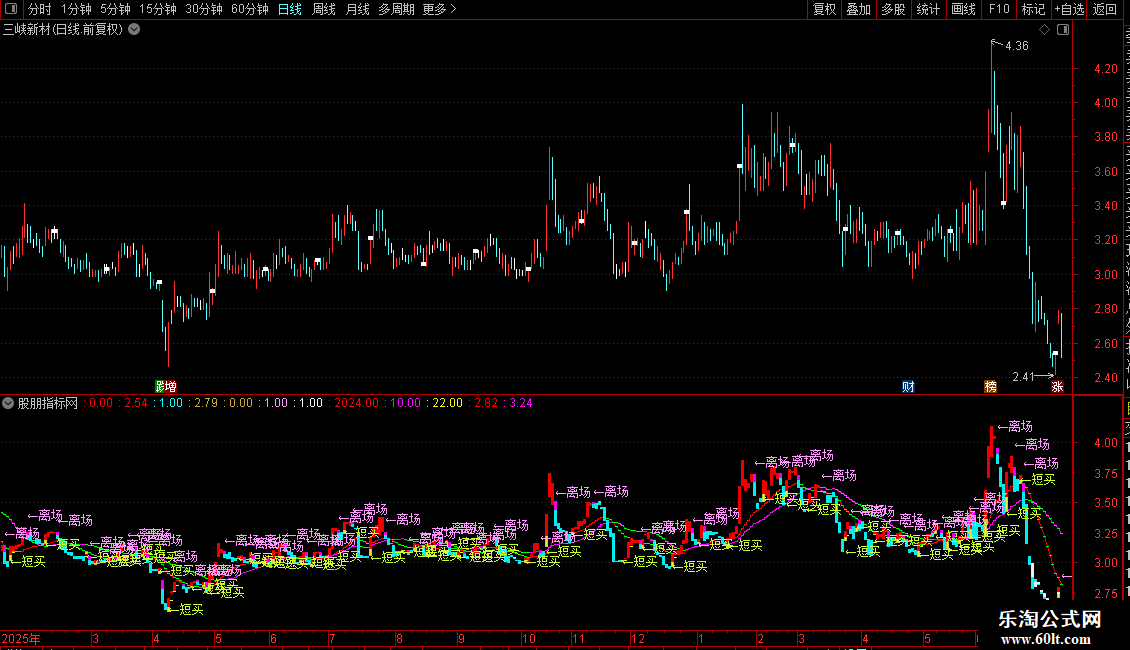Click the 2.82 indicator value
The width and height of the screenshot is (1130, 650).
tap(486, 403)
